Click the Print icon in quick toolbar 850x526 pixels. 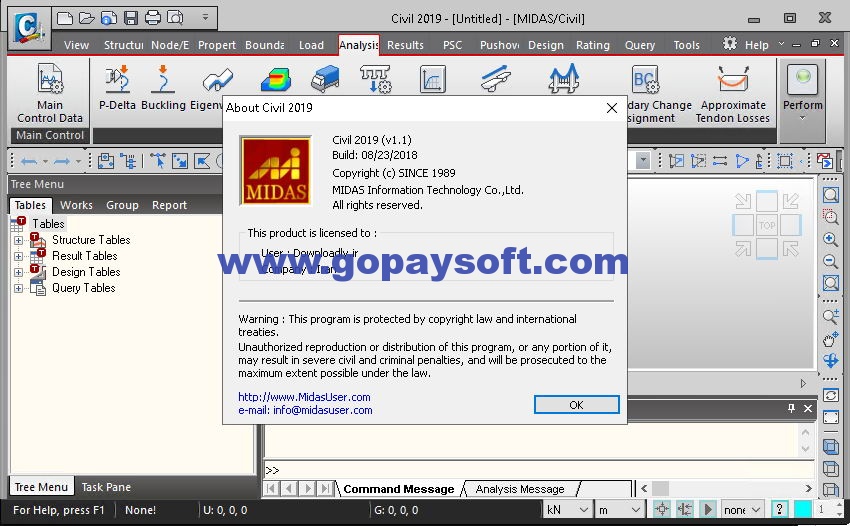153,18
